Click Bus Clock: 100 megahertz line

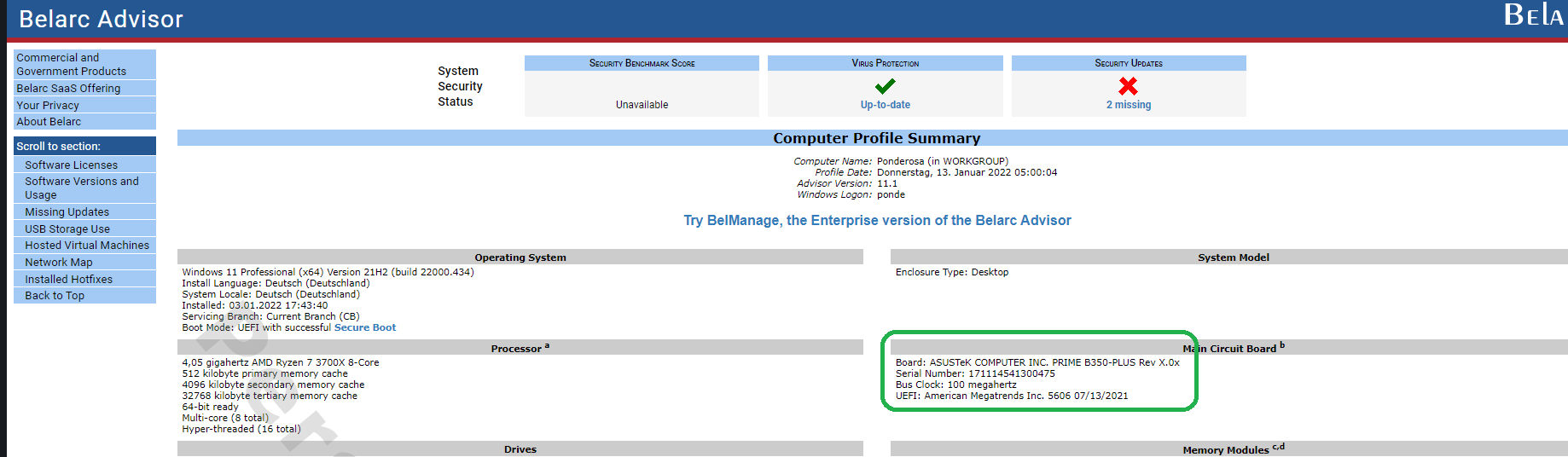click(956, 385)
